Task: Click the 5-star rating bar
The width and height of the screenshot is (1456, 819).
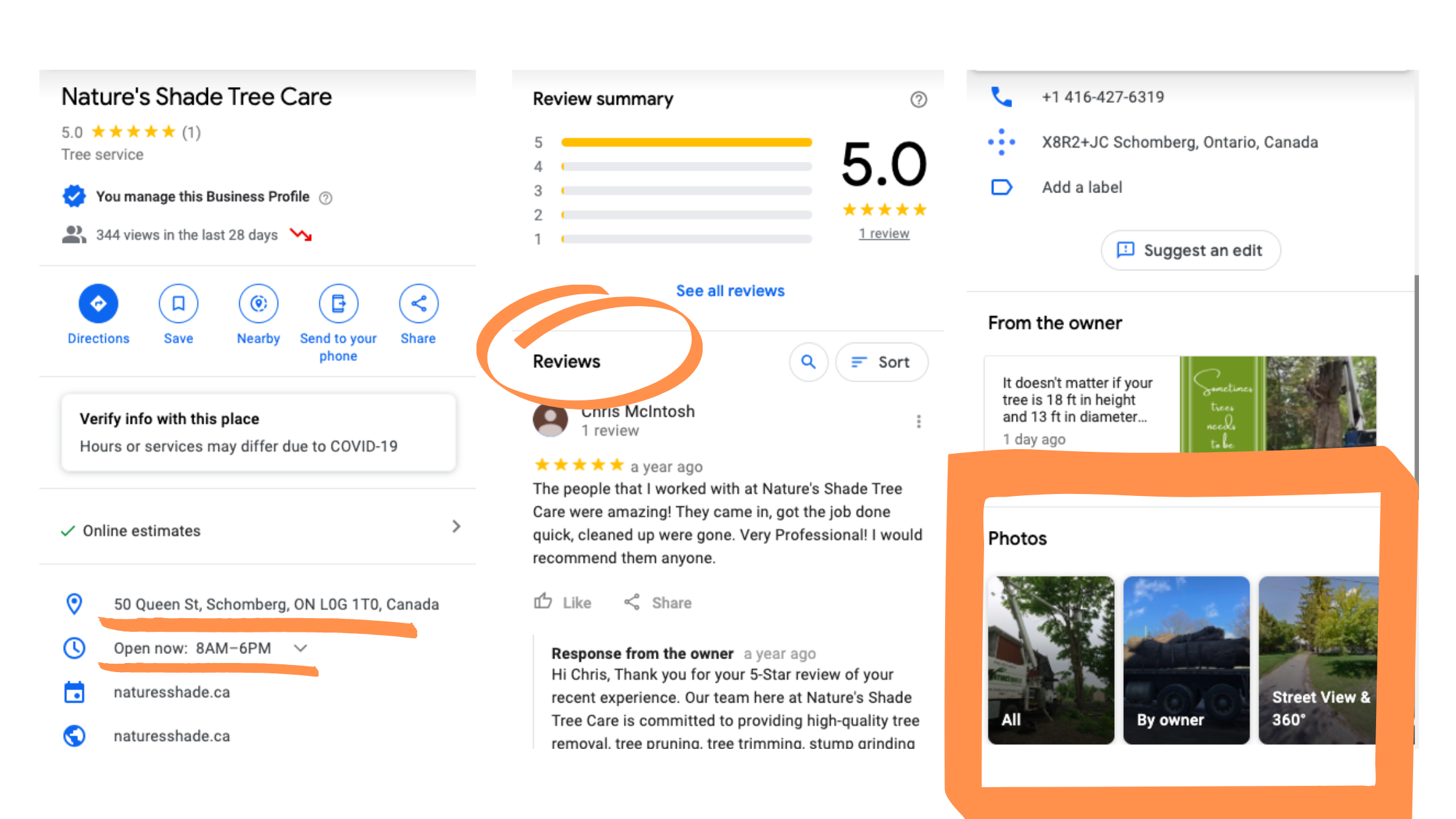Action: pos(686,142)
